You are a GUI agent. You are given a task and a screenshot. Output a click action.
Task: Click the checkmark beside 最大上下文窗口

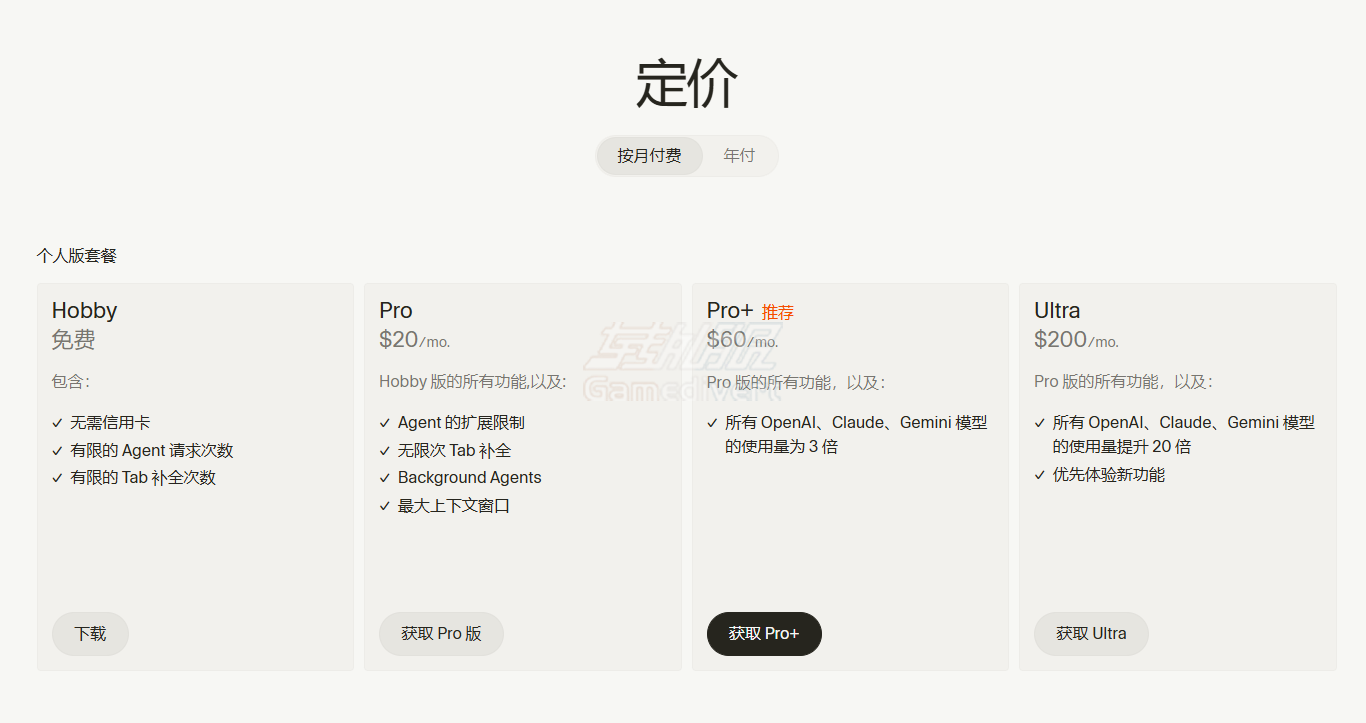(x=385, y=506)
